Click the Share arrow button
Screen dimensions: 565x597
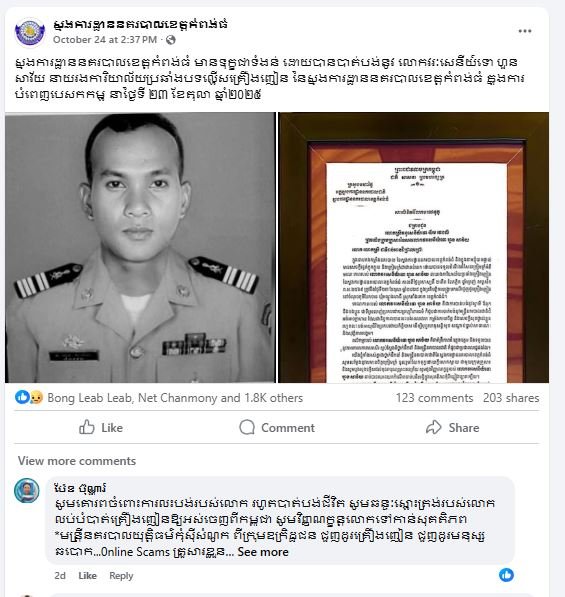[452, 428]
